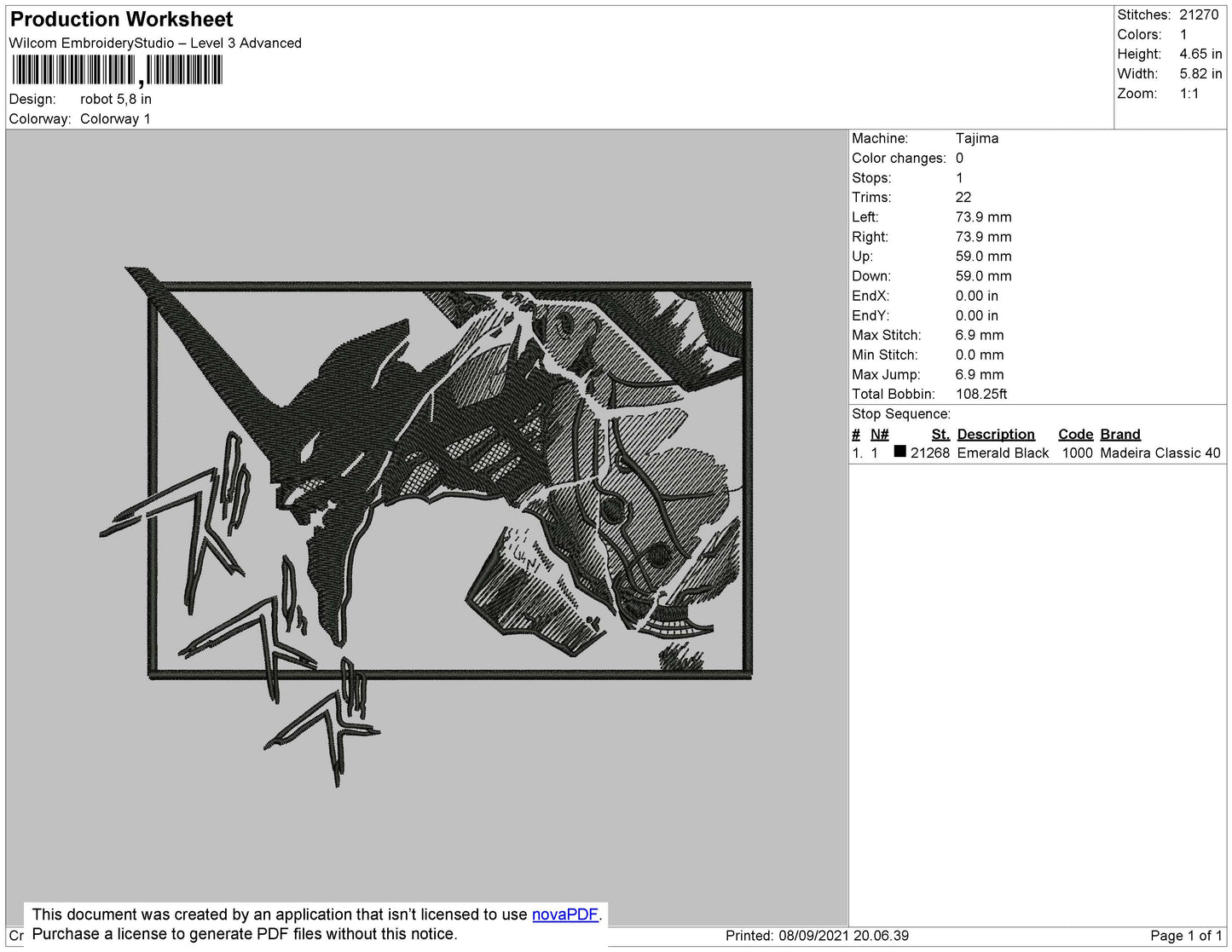The image size is (1232, 952).
Task: Click the St. column header
Action: [x=940, y=434]
